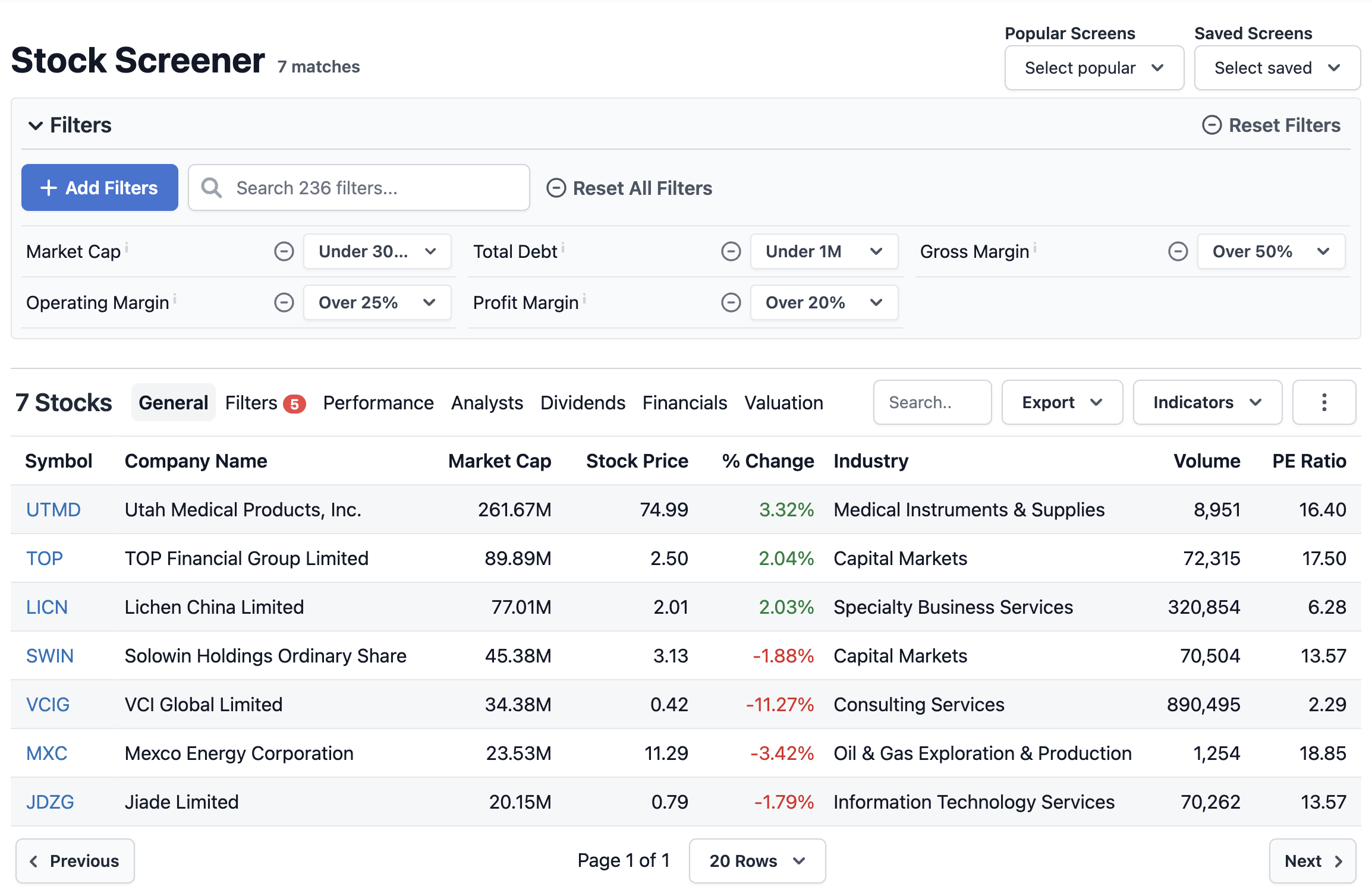
Task: Go to the Previous page
Action: point(75,861)
